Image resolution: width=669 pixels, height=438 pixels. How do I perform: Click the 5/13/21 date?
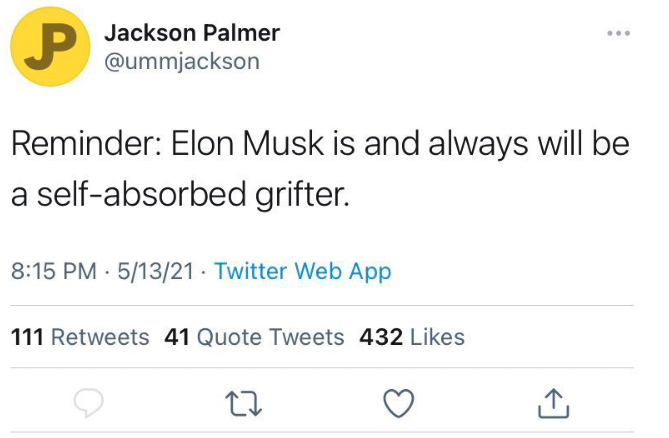[x=153, y=271]
